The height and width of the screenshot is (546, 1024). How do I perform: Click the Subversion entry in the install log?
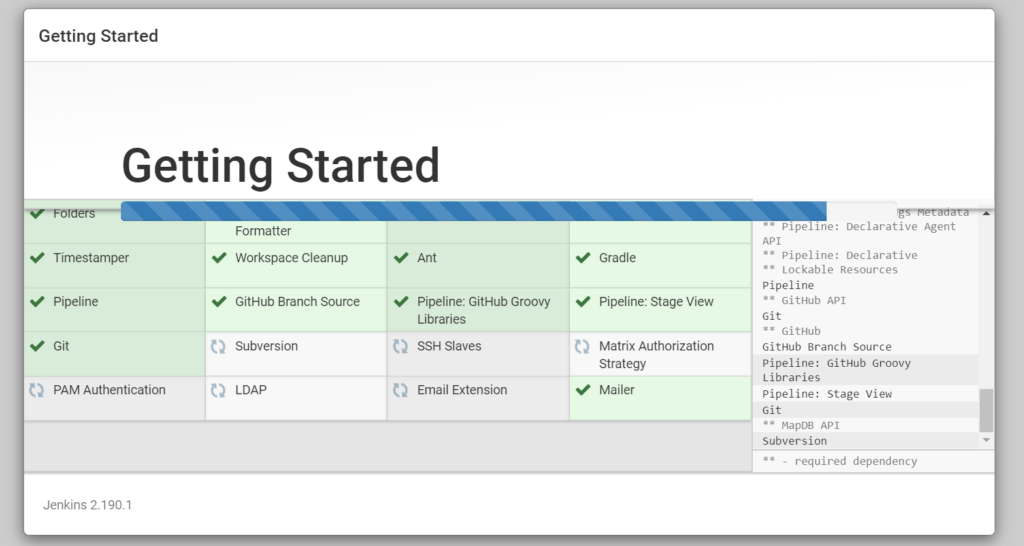pyautogui.click(x=794, y=441)
